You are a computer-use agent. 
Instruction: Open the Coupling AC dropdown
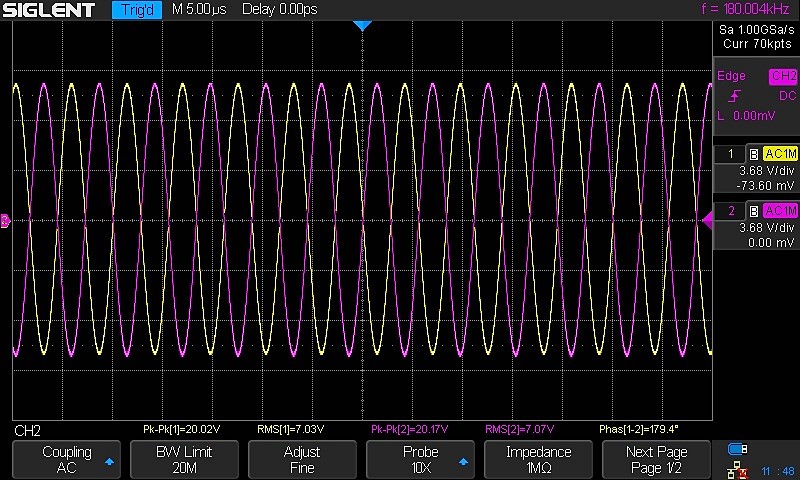click(66, 460)
